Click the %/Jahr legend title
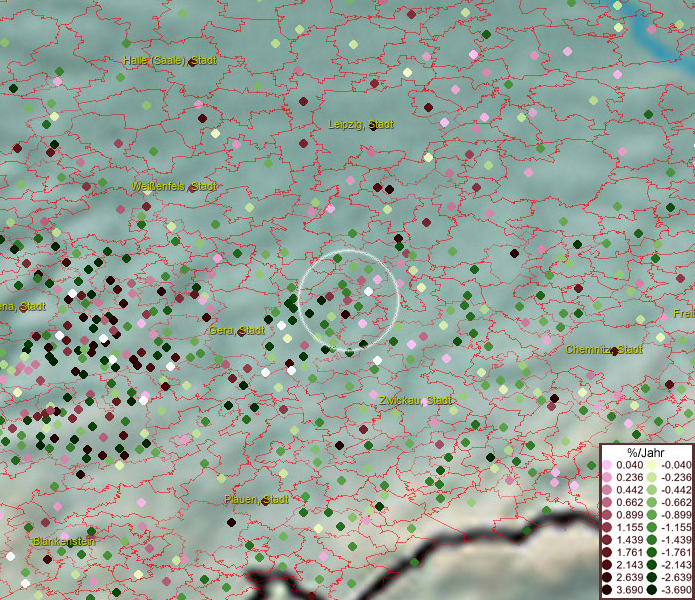The height and width of the screenshot is (600, 695). pyautogui.click(x=646, y=453)
